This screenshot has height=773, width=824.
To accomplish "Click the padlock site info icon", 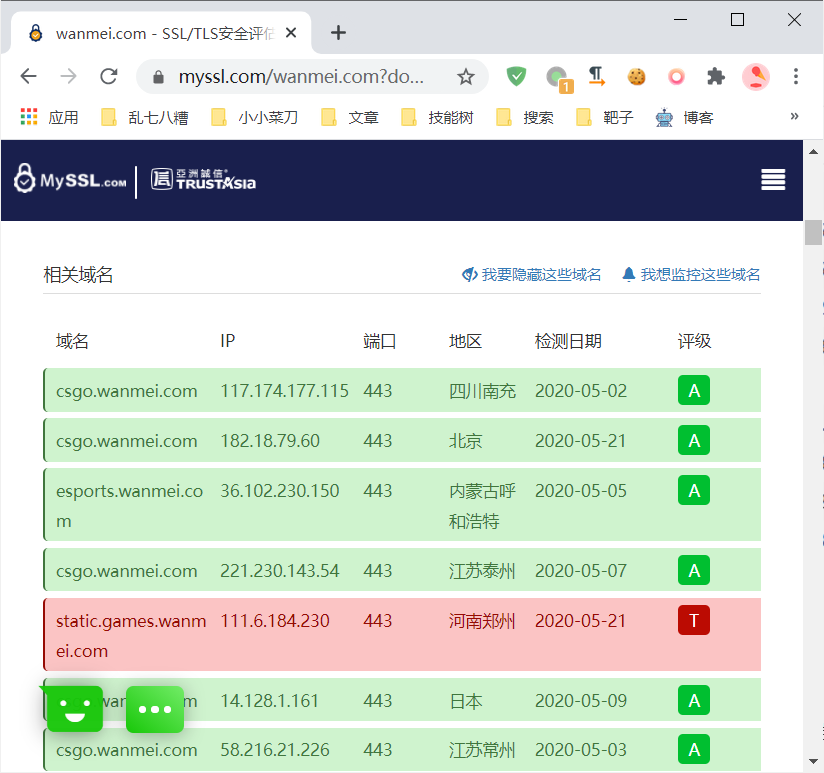I will 158,77.
